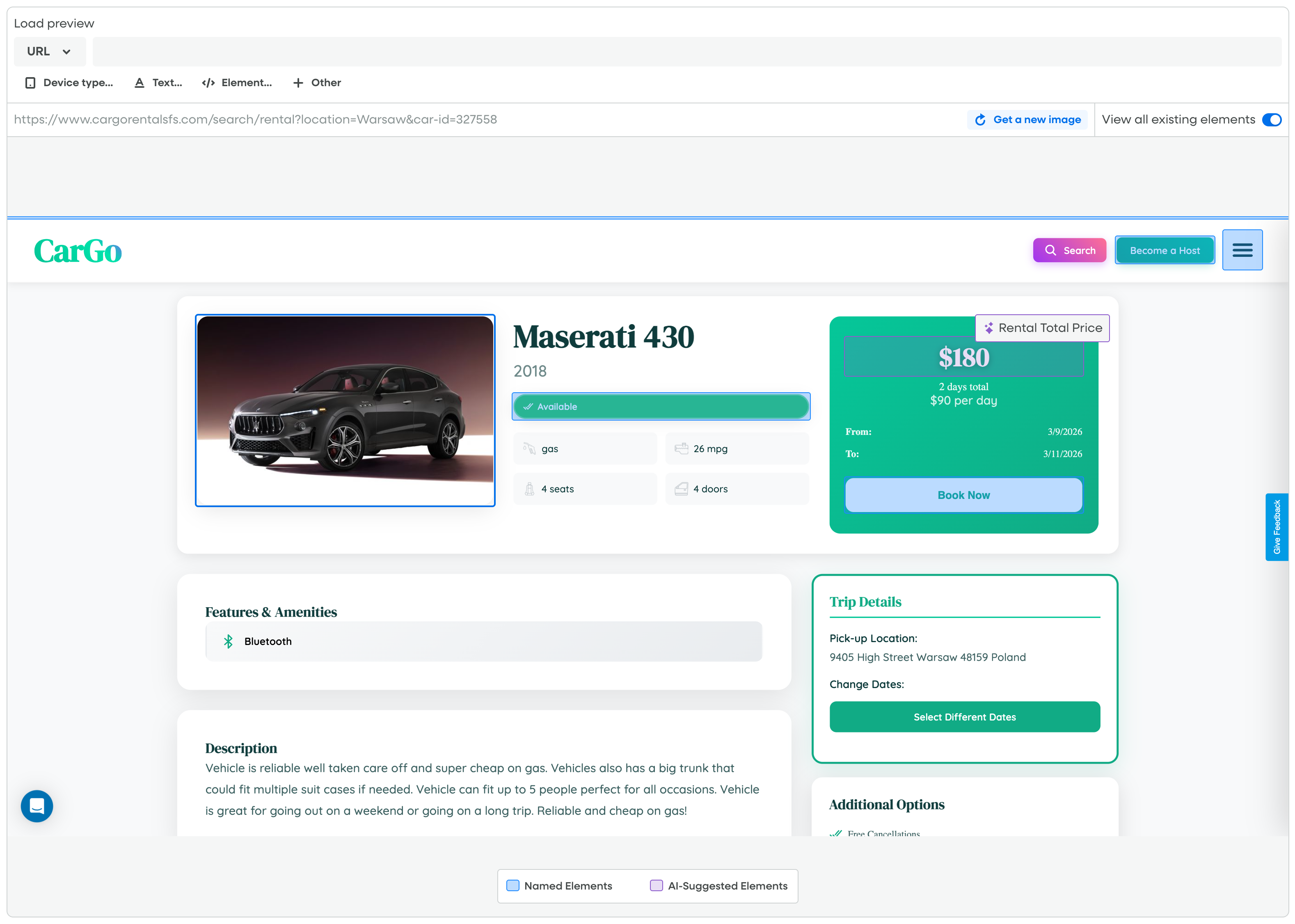Viewport: 1295px width, 924px height.
Task: Click the chat bubble widget icon
Action: 37,806
